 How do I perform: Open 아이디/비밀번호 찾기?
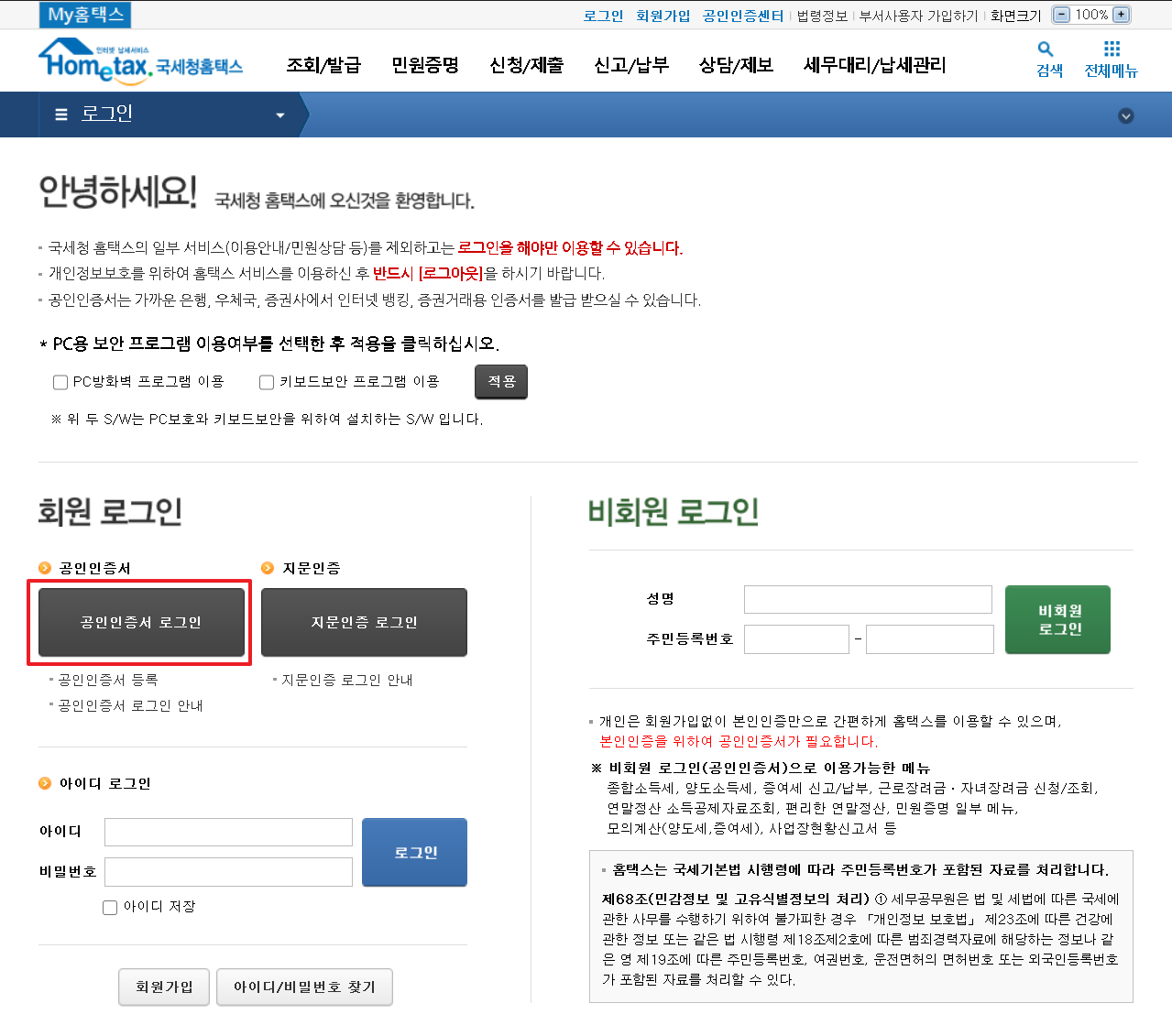[x=304, y=987]
